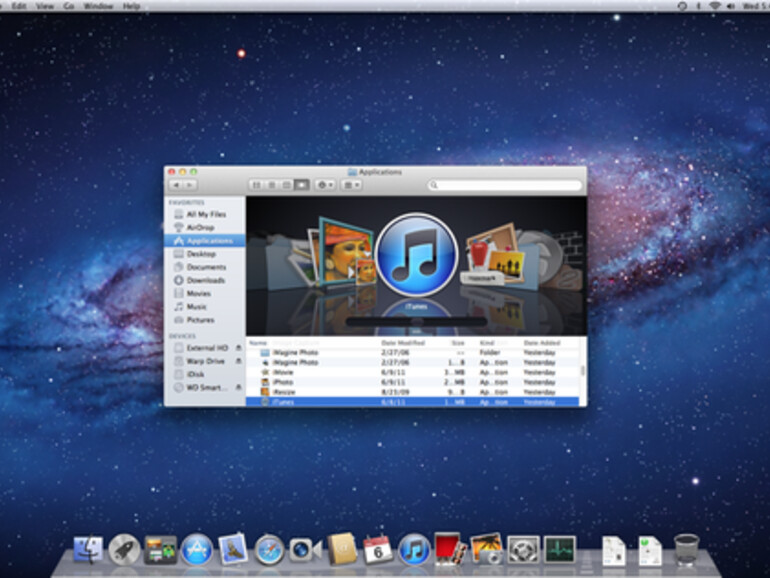Open the View menu
The image size is (770, 578).
point(44,6)
